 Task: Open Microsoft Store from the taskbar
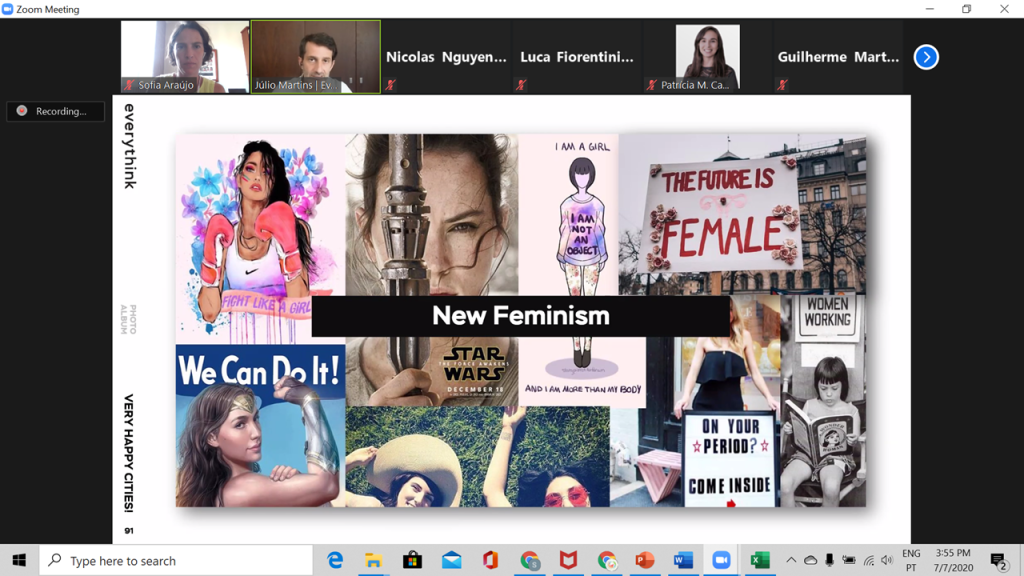coord(412,561)
